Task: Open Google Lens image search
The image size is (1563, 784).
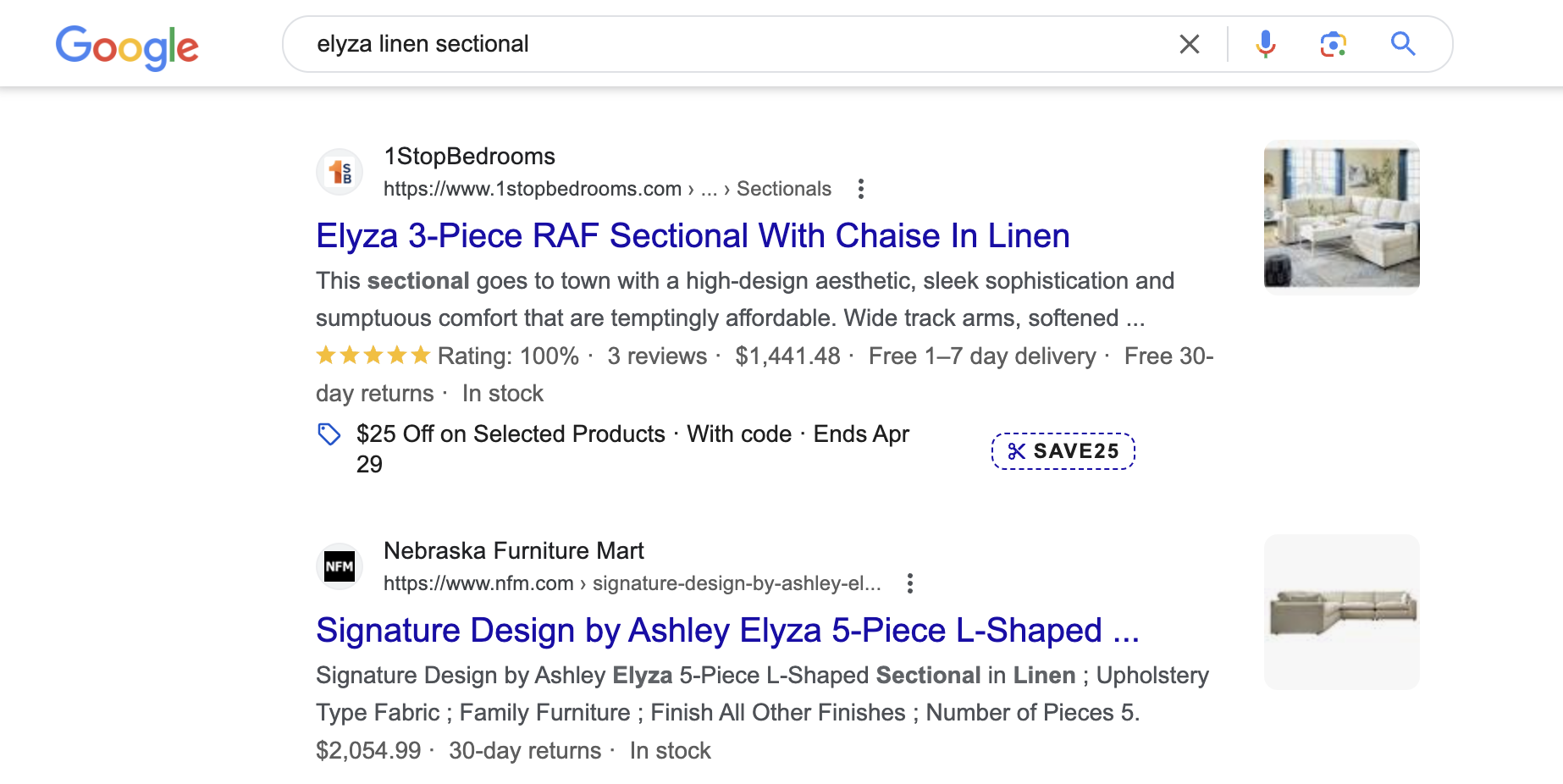Action: [x=1334, y=44]
